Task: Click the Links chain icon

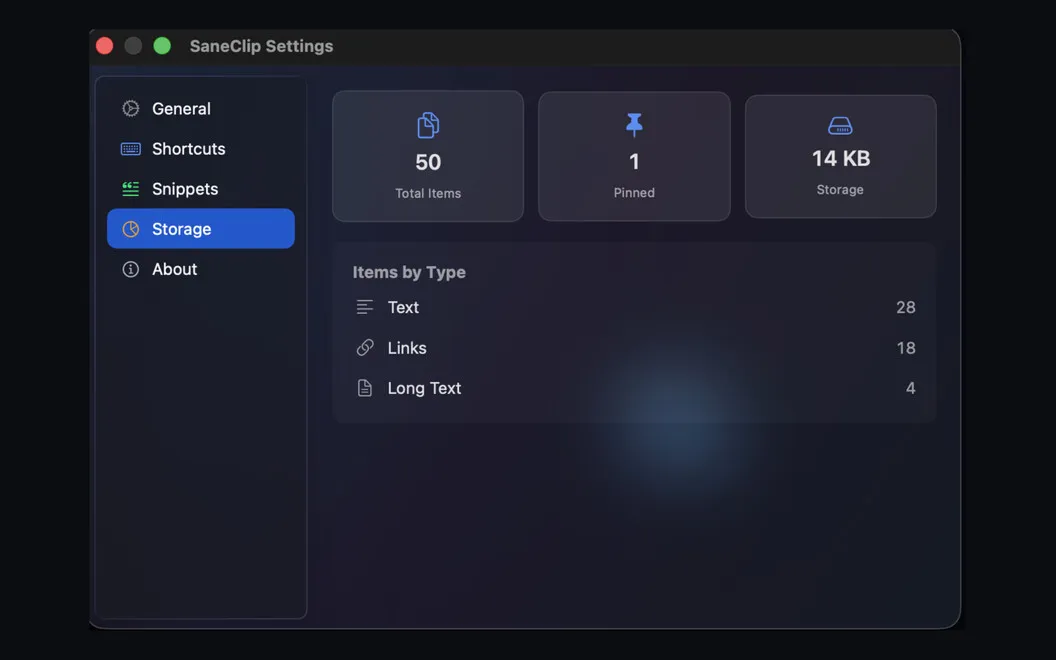Action: pos(365,348)
